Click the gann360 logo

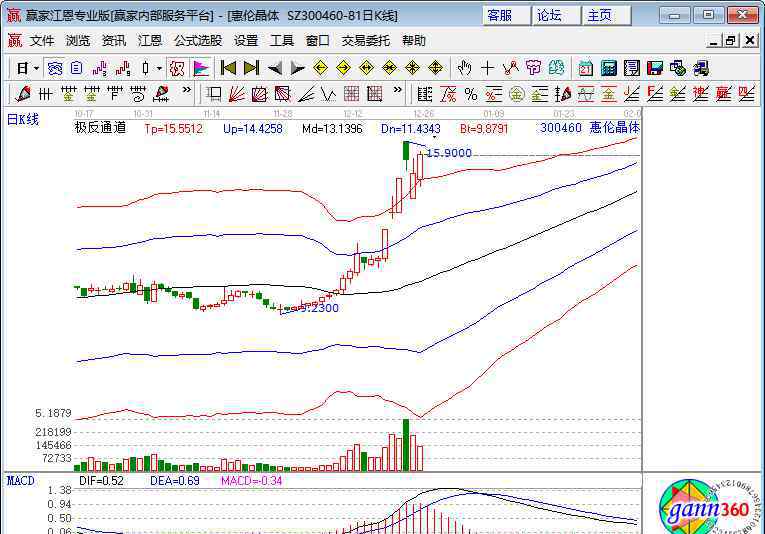coord(704,506)
